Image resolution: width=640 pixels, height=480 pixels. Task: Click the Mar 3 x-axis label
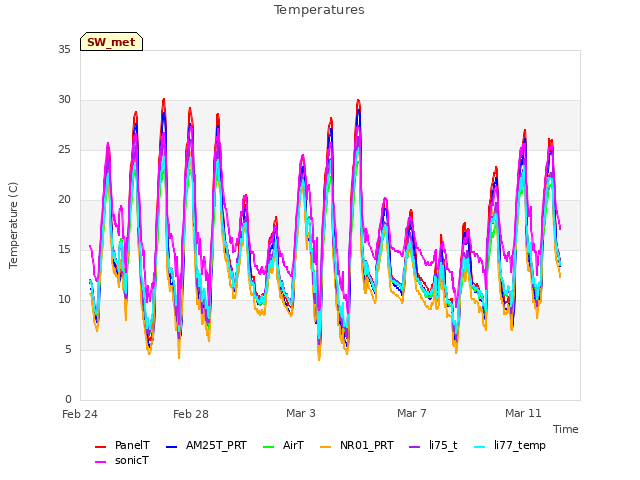click(x=301, y=413)
